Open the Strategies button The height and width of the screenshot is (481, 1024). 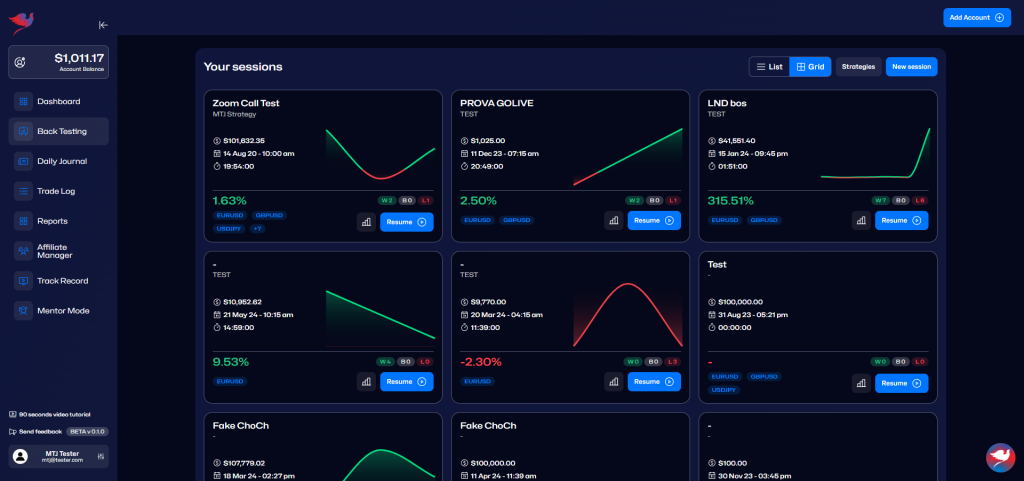(x=858, y=67)
